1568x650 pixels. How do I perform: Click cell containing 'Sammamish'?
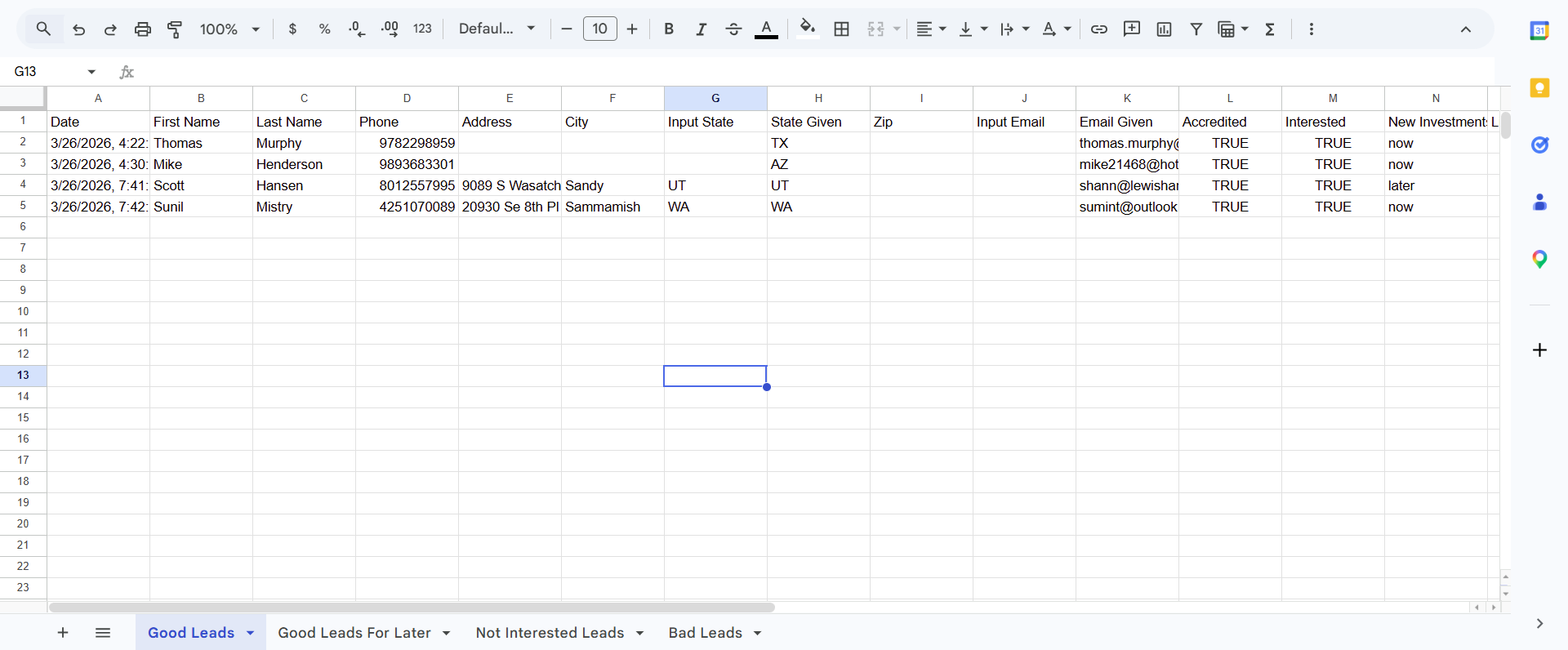click(x=612, y=207)
